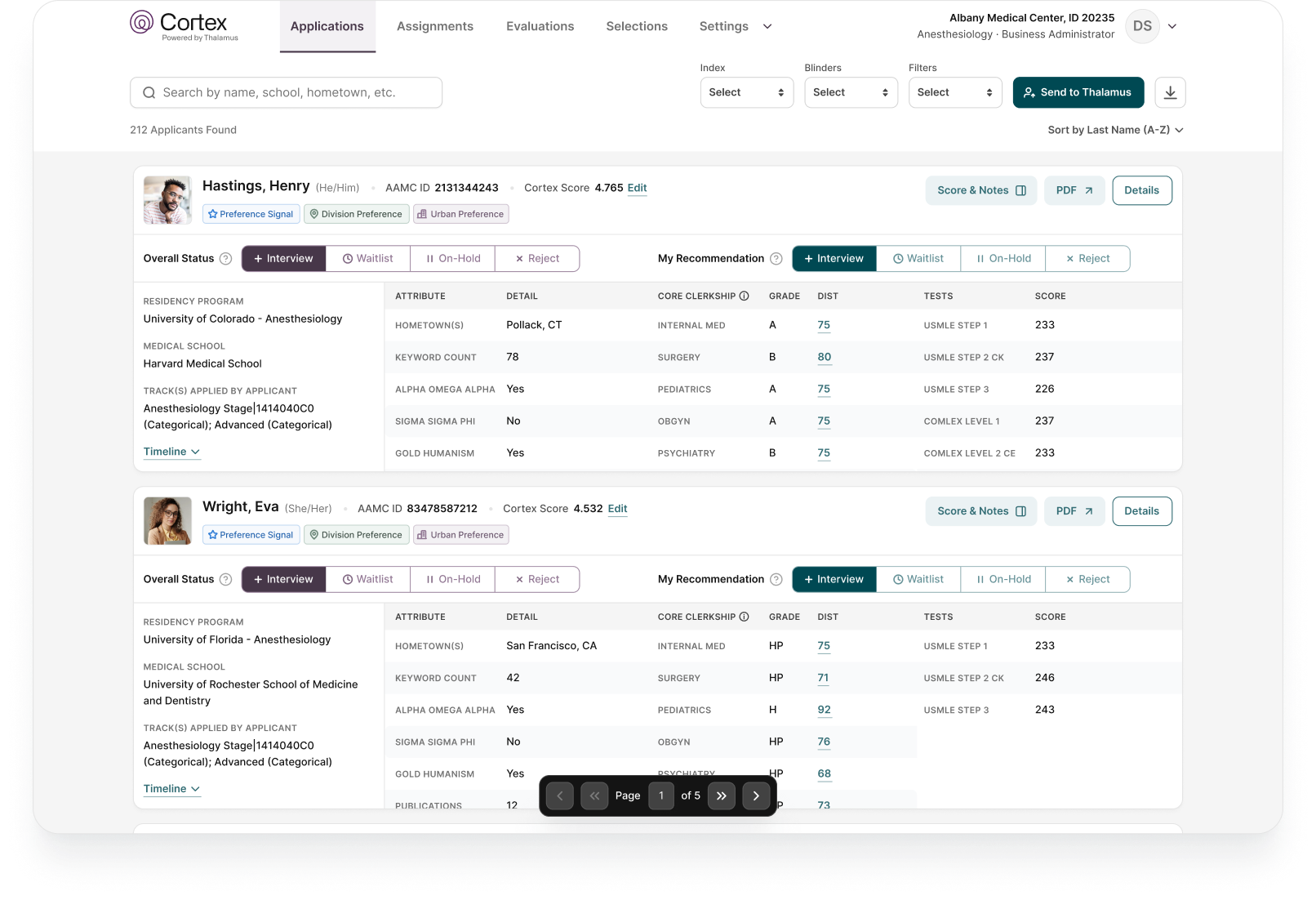Viewport: 1316px width, 900px height.
Task: Click the download icon button
Action: (x=1170, y=92)
